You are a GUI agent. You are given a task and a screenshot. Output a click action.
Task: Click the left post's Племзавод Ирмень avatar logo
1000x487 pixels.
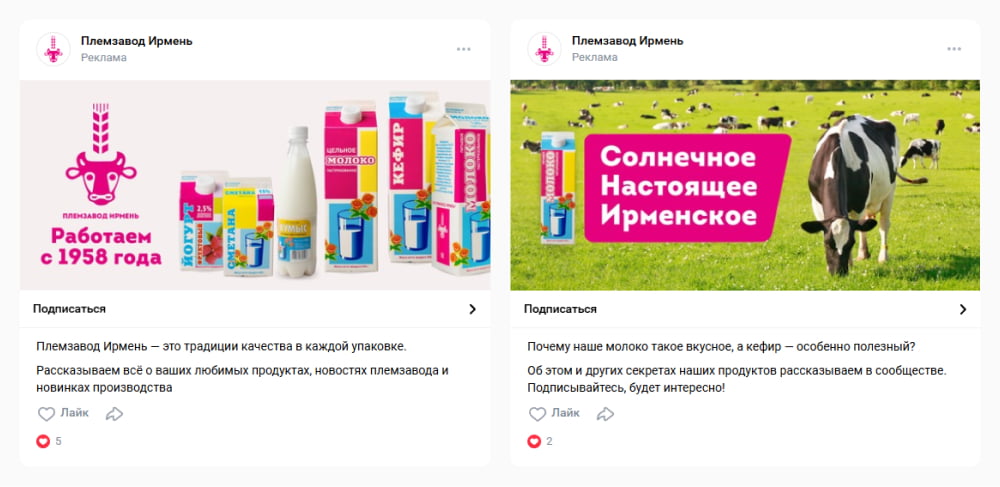coord(53,49)
